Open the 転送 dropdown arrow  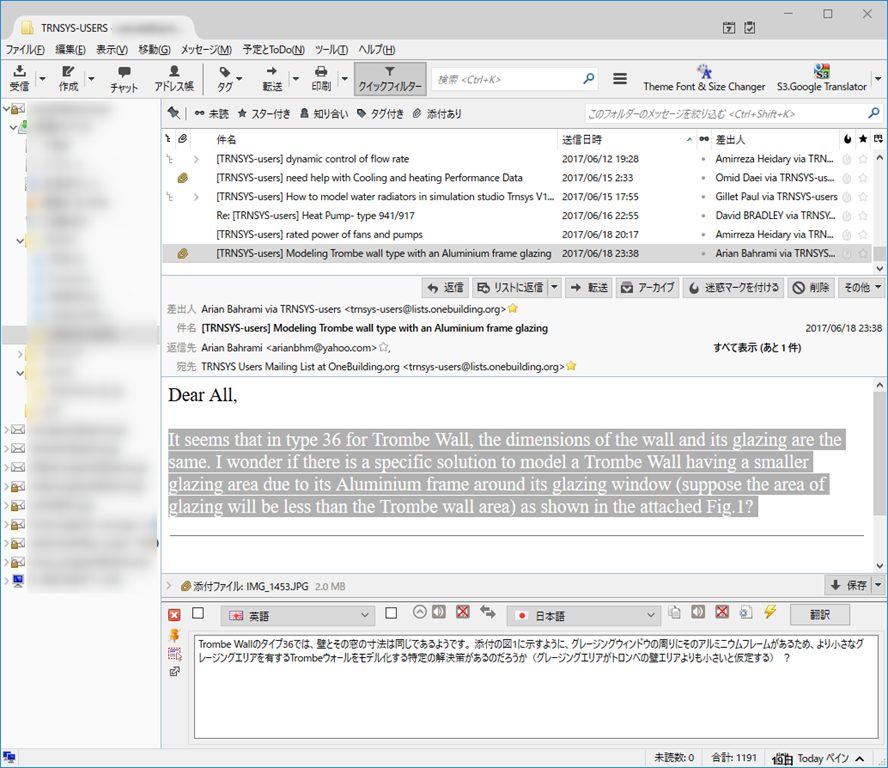tap(295, 78)
